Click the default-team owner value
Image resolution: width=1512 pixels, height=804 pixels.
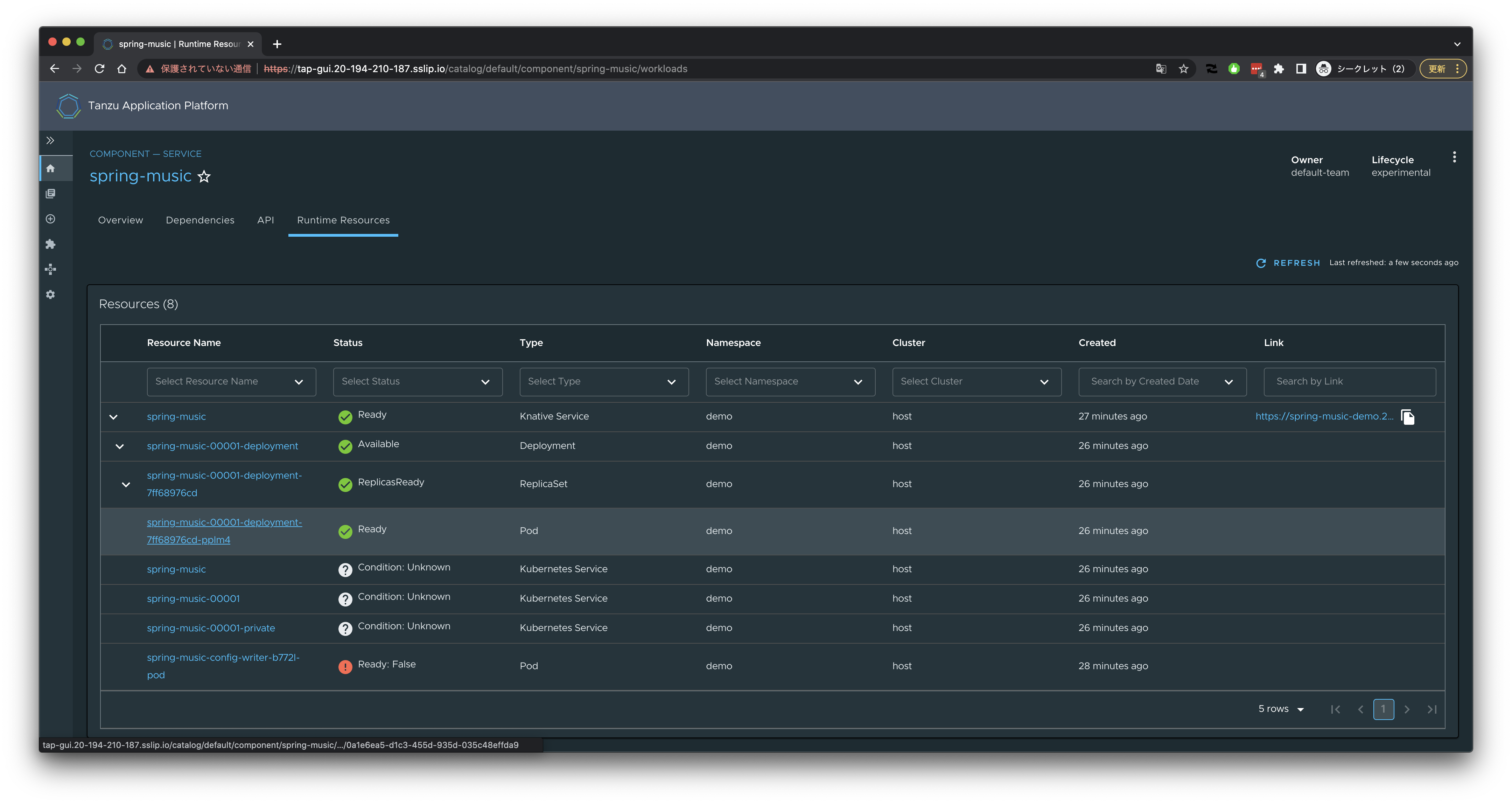coord(1319,173)
